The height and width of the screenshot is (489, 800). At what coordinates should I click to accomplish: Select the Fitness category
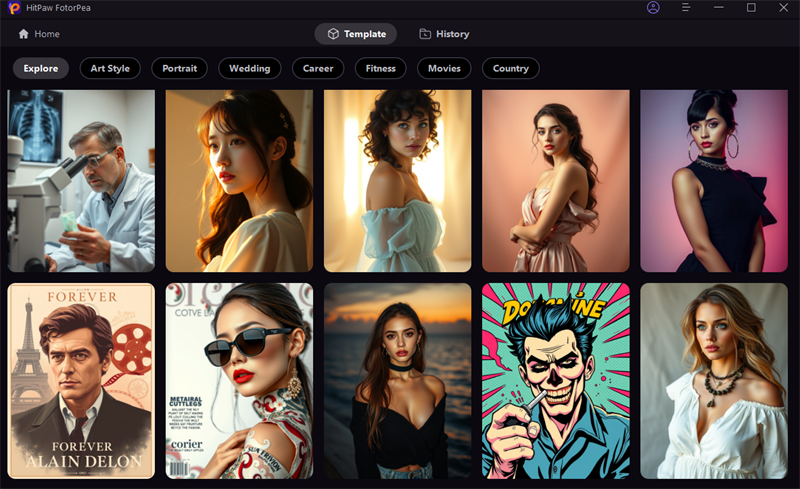click(381, 68)
